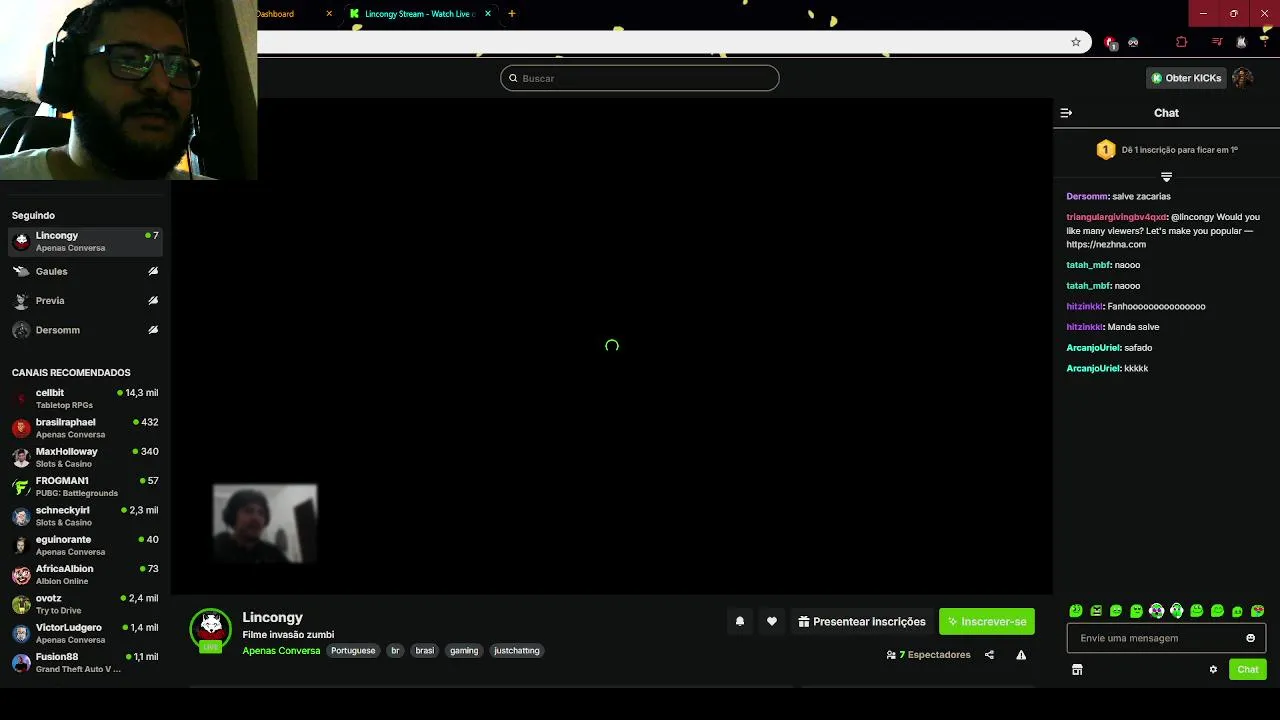This screenshot has width=1280, height=720.
Task: Share the stream via the share icon
Action: [x=989, y=655]
